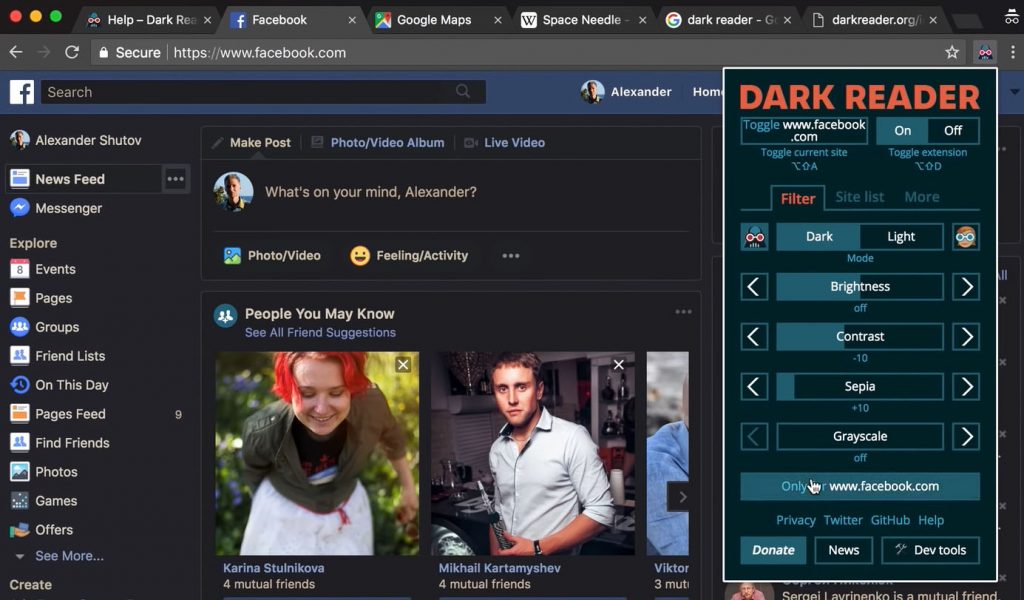Turn the Dark Reader extension Off
Image resolution: width=1024 pixels, height=600 pixels.
coord(953,131)
